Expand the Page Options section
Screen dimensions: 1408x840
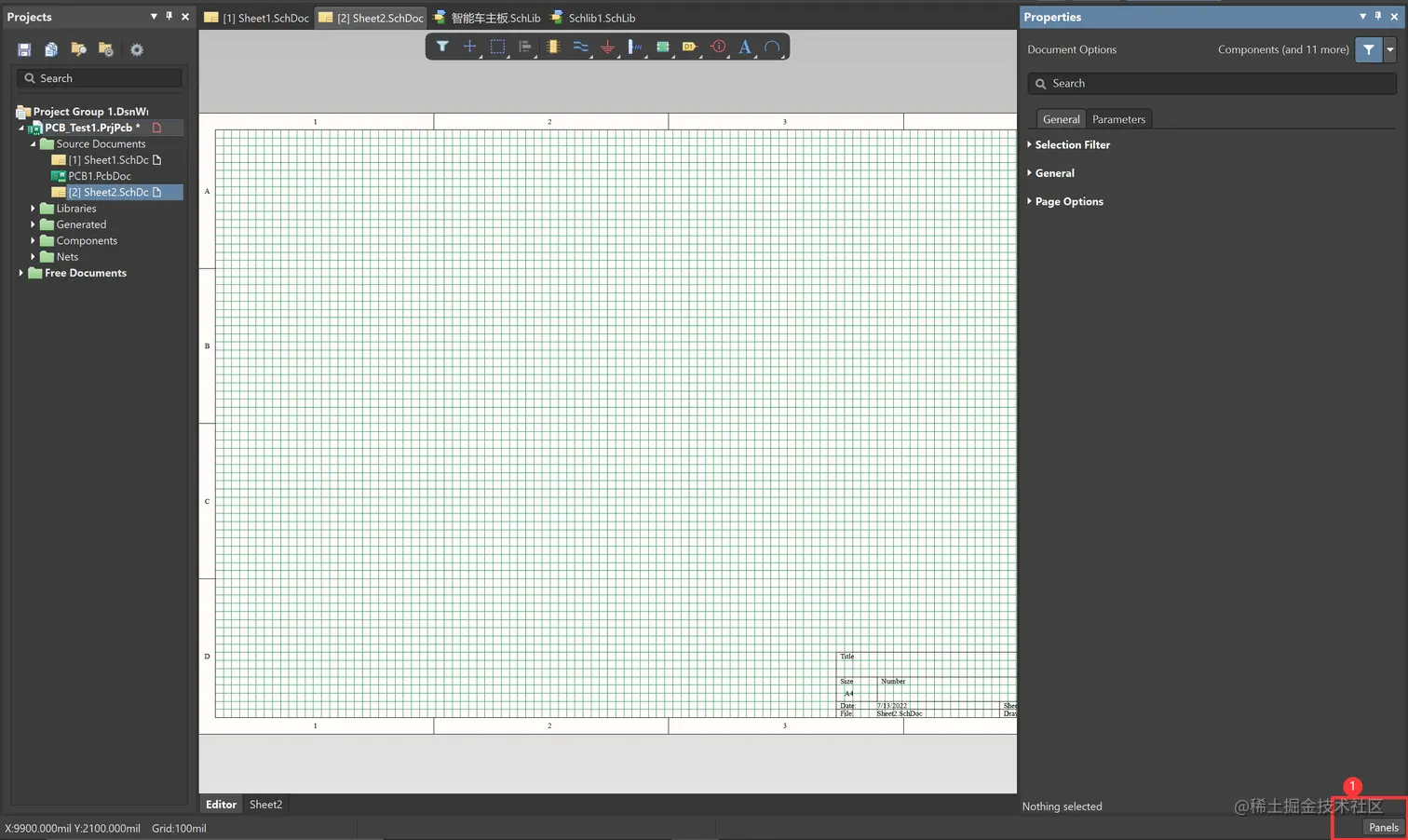(x=1029, y=201)
